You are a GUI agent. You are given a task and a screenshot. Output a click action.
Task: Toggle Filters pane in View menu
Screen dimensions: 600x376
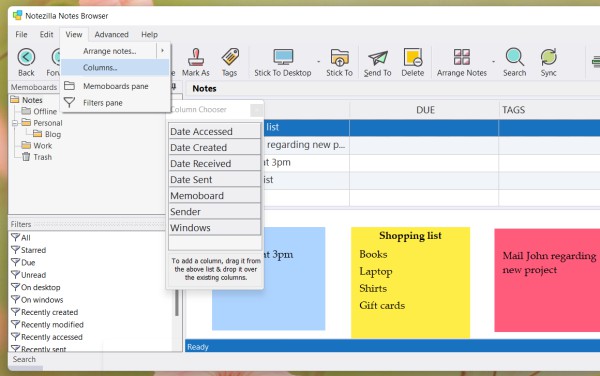point(115,103)
